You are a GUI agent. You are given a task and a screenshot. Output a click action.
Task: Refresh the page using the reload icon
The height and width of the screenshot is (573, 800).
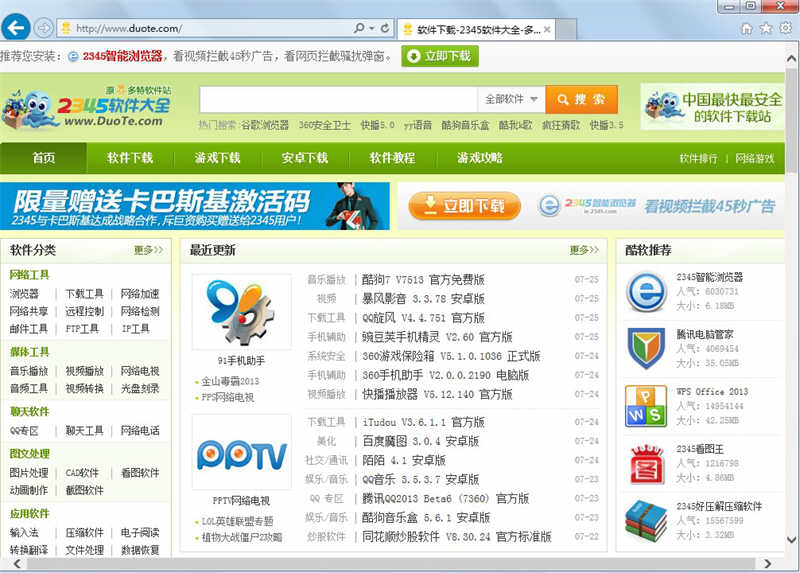click(x=385, y=28)
